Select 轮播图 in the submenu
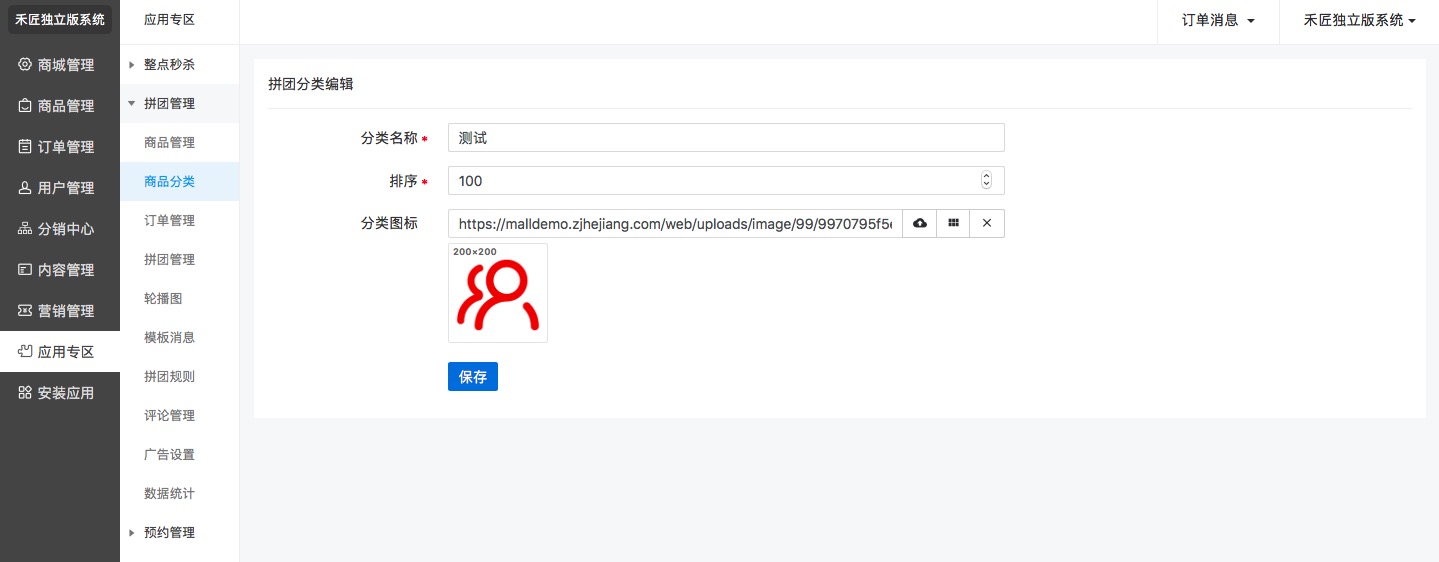 click(163, 298)
